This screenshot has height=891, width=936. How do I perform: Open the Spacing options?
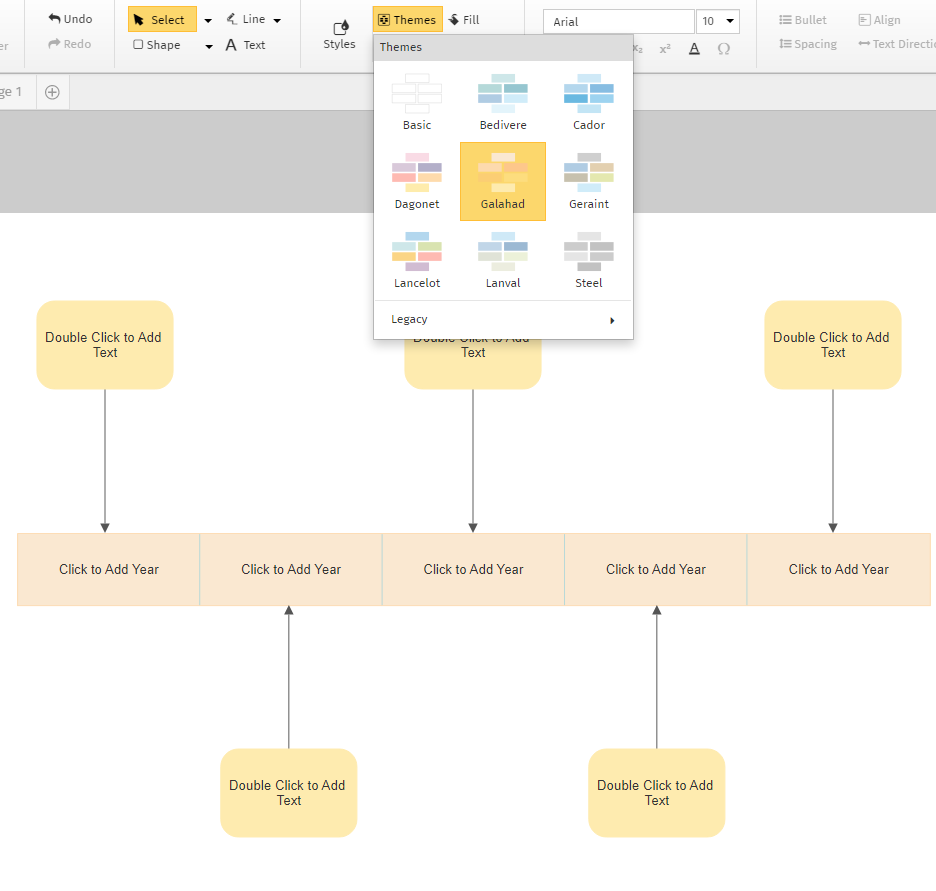coord(808,44)
